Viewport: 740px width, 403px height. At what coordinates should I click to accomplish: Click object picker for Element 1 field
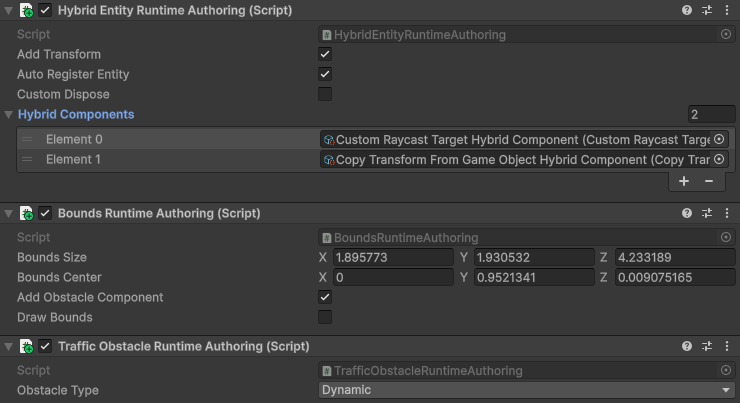click(x=719, y=160)
